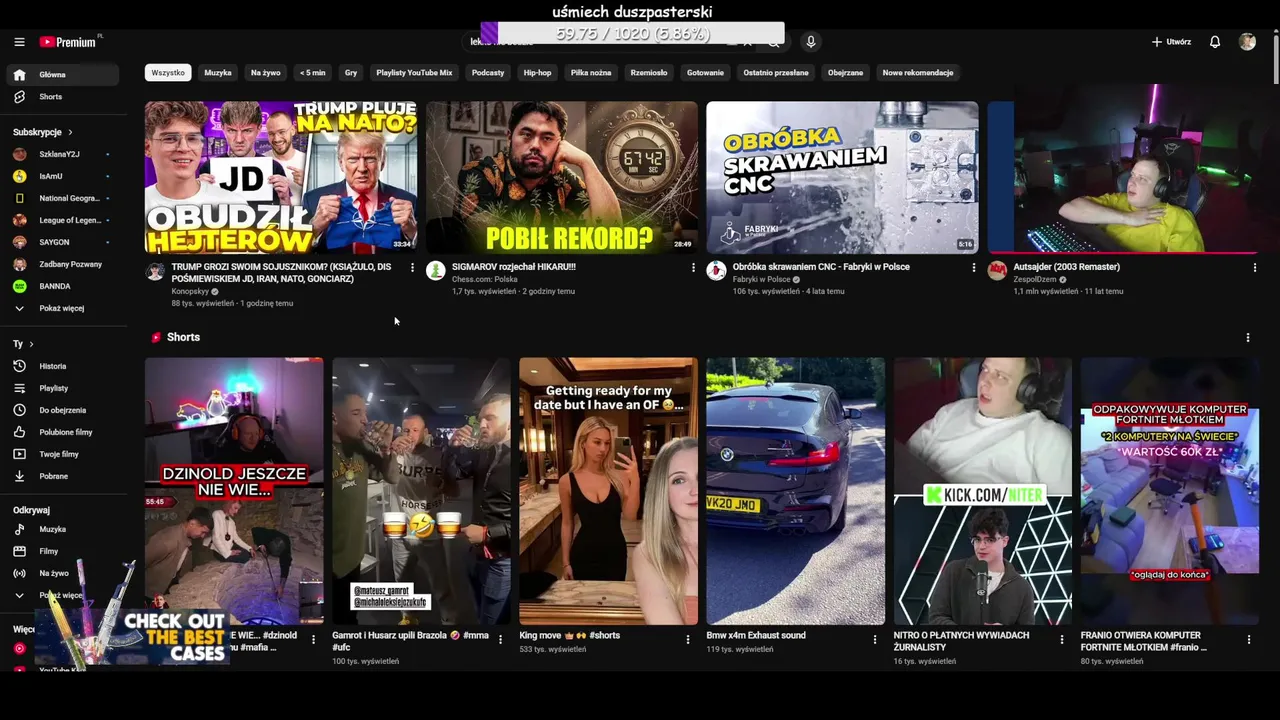Select Playlisty YouTube Mix chip

coord(414,73)
